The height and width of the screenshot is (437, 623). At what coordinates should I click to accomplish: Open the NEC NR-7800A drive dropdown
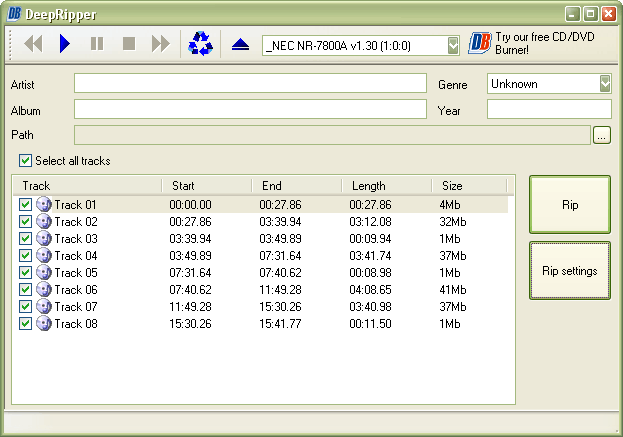453,46
